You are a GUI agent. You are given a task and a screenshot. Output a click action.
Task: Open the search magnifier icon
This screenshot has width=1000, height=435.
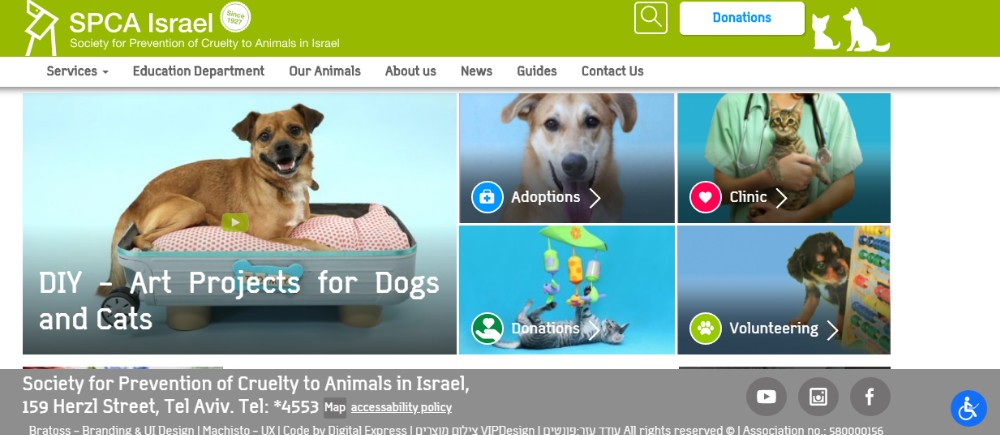pyautogui.click(x=651, y=18)
